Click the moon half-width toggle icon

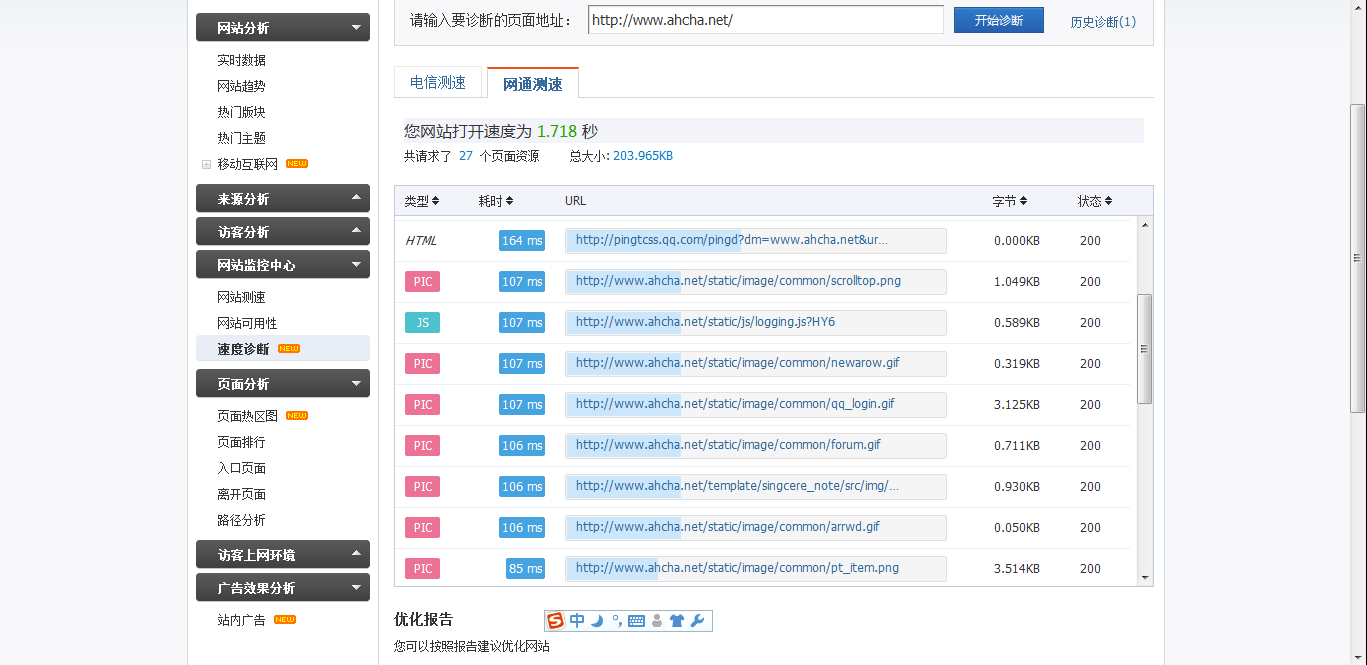point(597,621)
